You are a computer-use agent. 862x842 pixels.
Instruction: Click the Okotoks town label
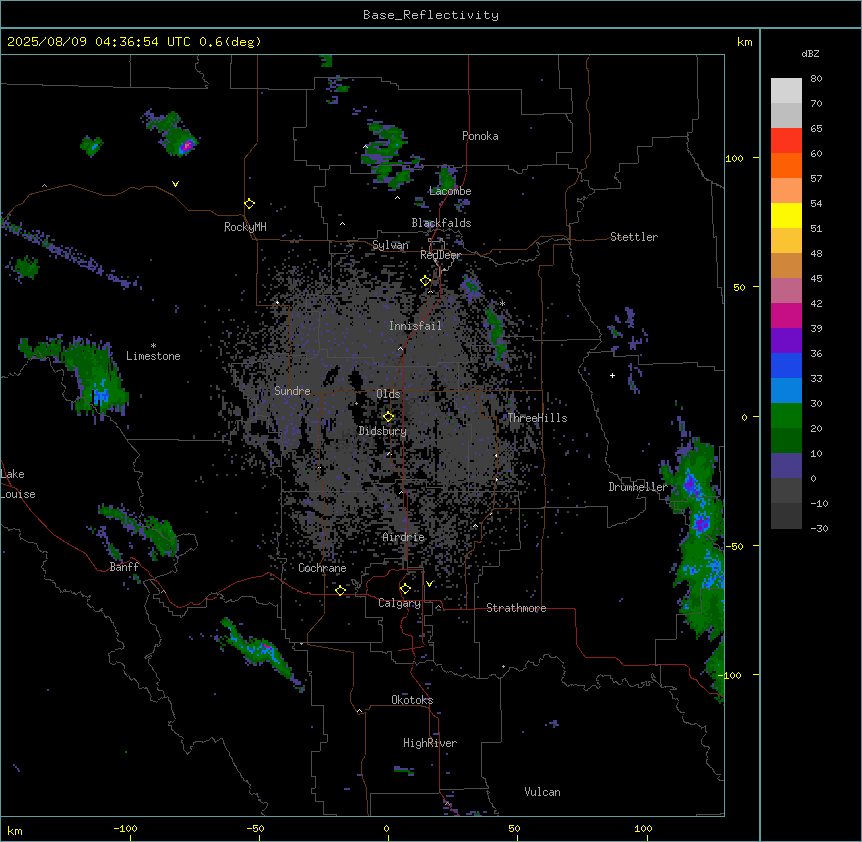(x=412, y=700)
